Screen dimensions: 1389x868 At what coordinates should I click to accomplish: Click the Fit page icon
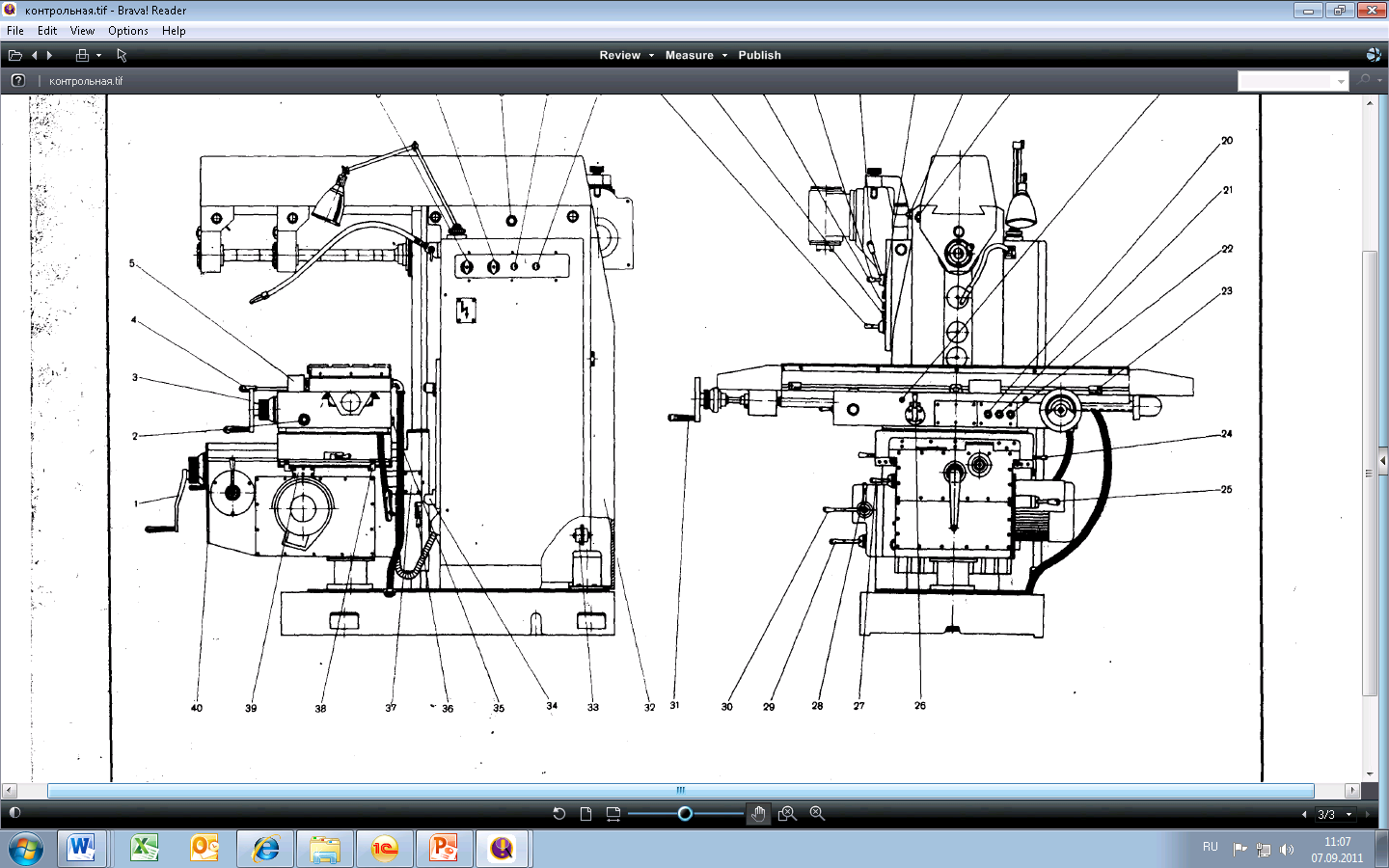pyautogui.click(x=586, y=814)
